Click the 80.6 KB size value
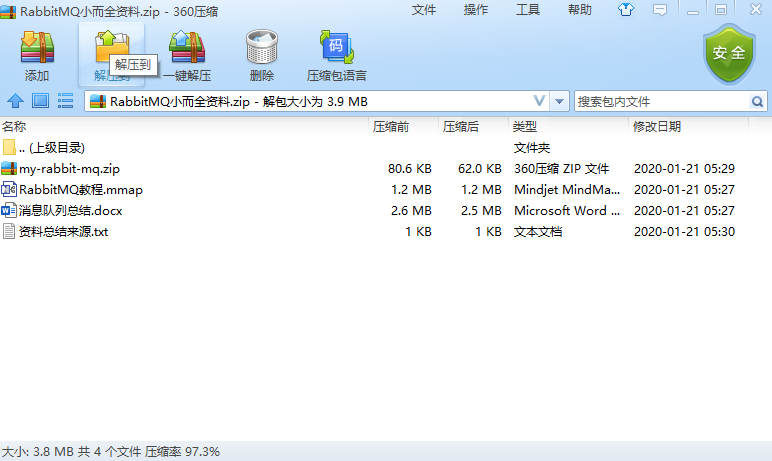Viewport: 772px width, 461px height. click(x=410, y=168)
